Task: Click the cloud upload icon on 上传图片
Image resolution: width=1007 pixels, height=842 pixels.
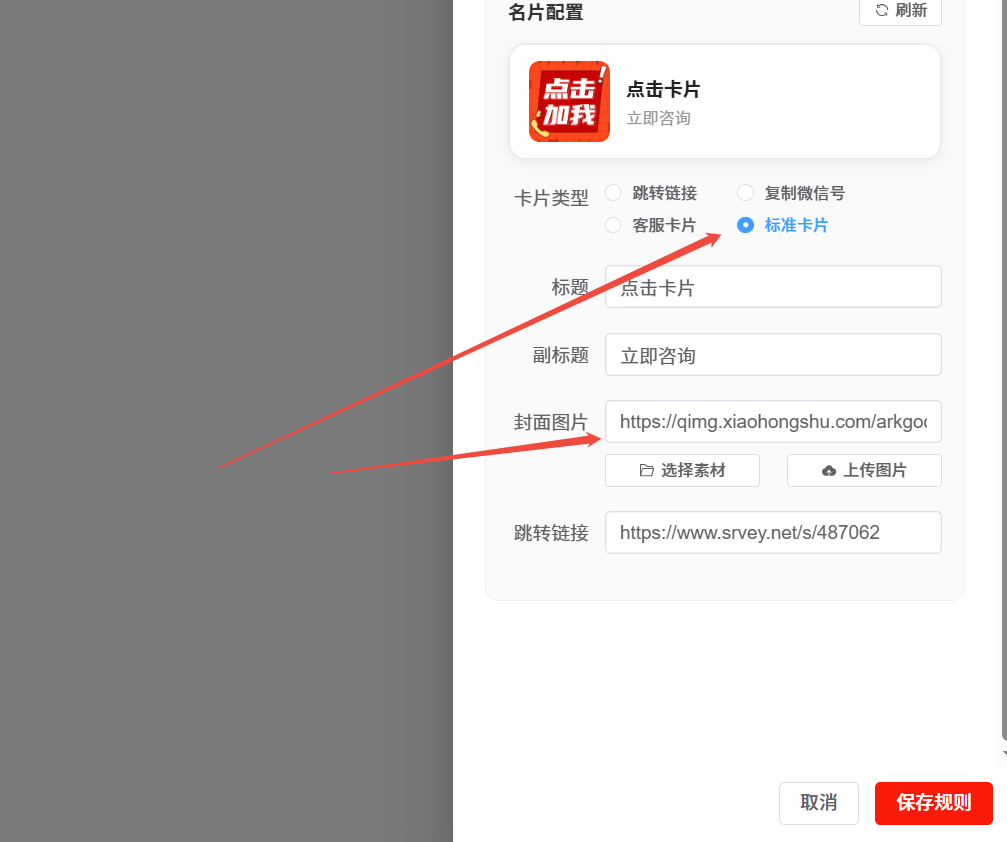Action: (x=829, y=471)
